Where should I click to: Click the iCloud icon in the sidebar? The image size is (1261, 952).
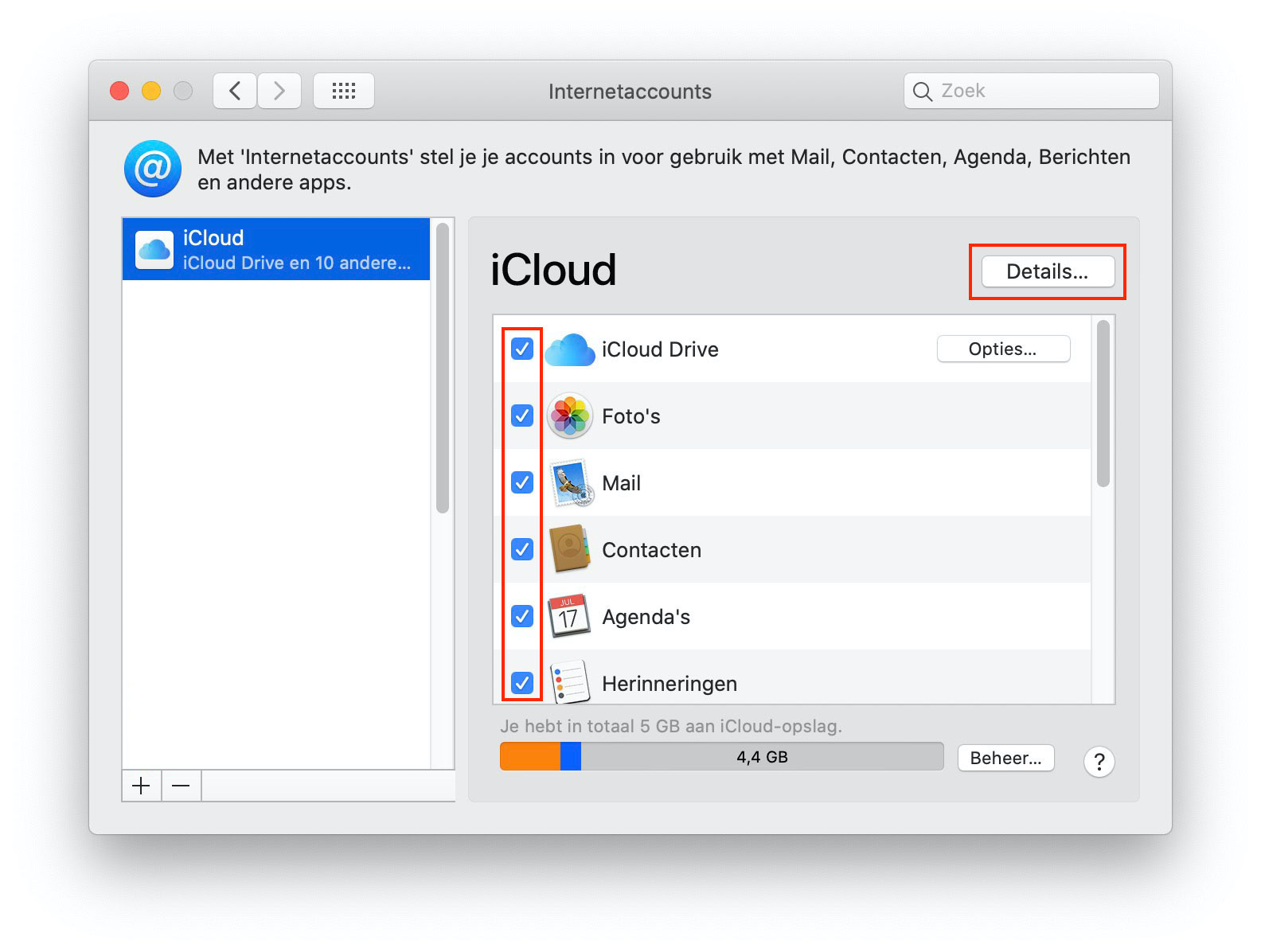154,250
